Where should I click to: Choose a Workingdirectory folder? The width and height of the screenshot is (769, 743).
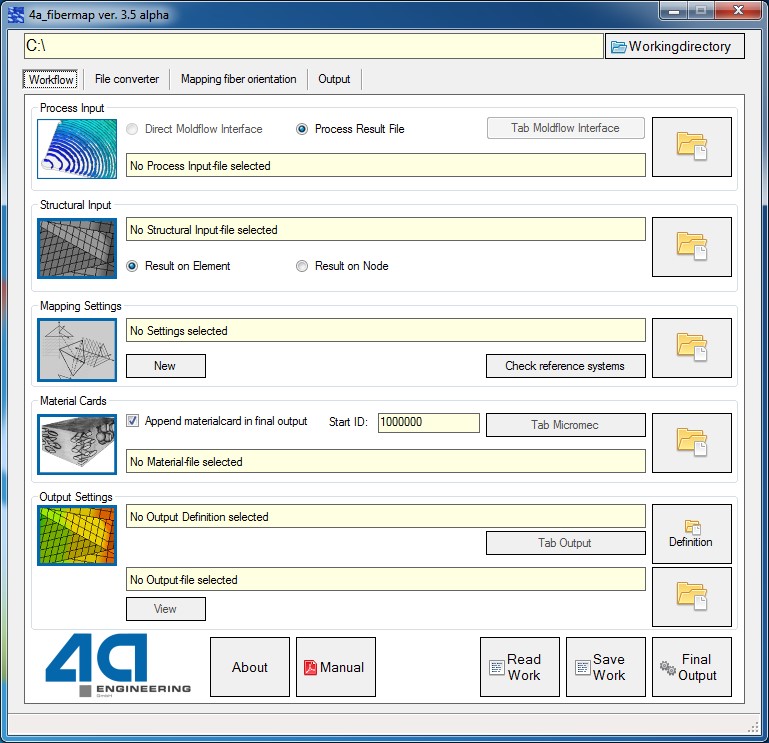(x=675, y=46)
